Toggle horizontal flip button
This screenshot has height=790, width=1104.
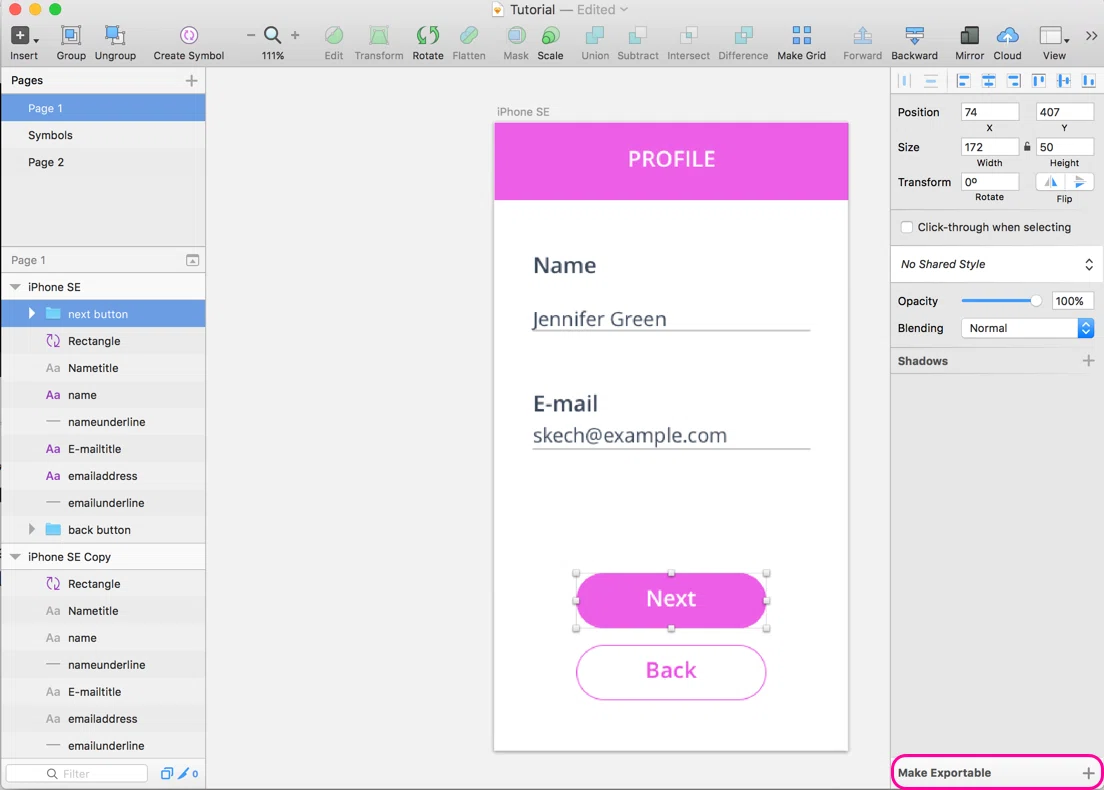(1050, 182)
